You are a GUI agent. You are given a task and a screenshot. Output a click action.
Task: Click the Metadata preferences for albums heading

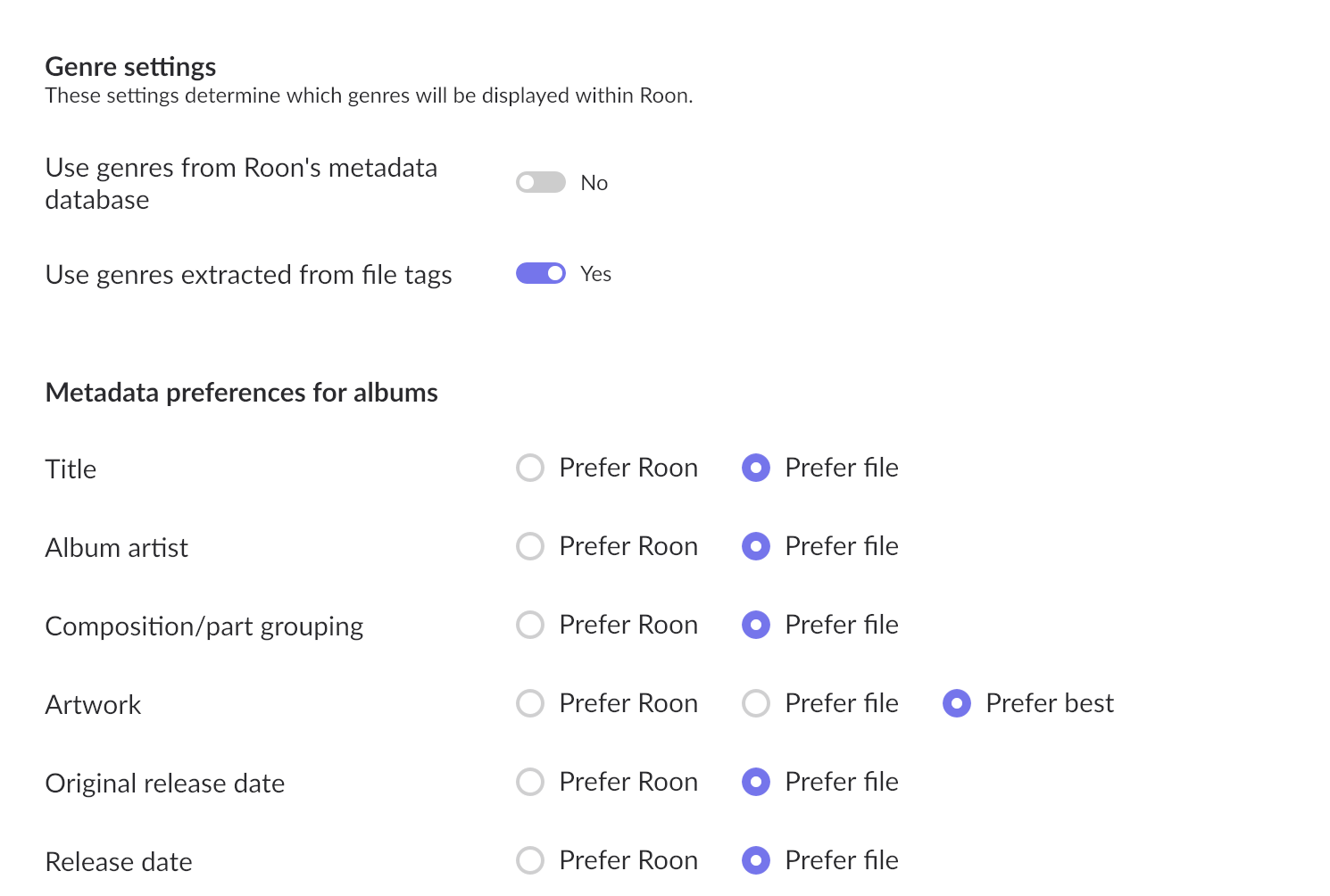[x=241, y=393]
